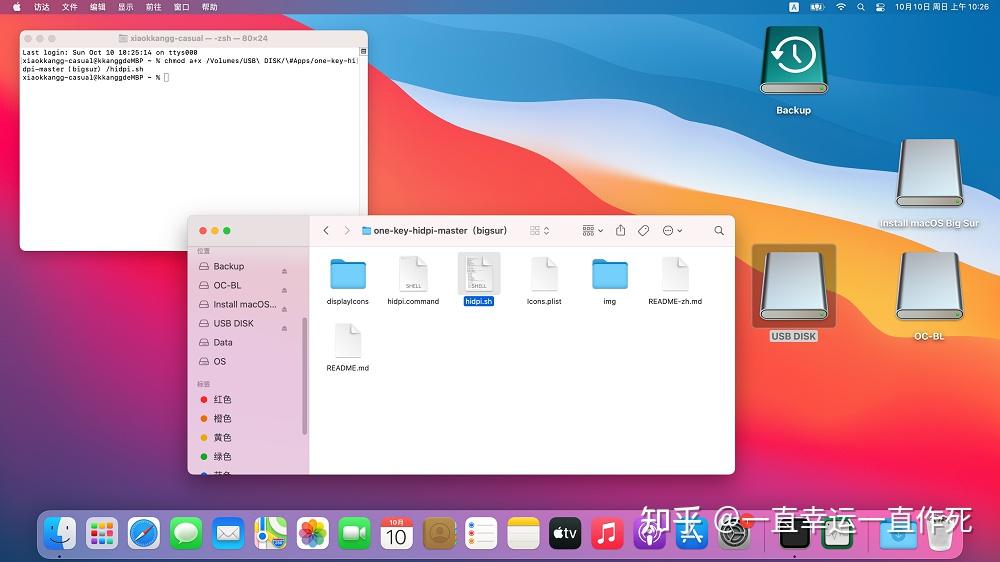Open the 显示 menu
This screenshot has height=562, width=1000.
pyautogui.click(x=126, y=7)
